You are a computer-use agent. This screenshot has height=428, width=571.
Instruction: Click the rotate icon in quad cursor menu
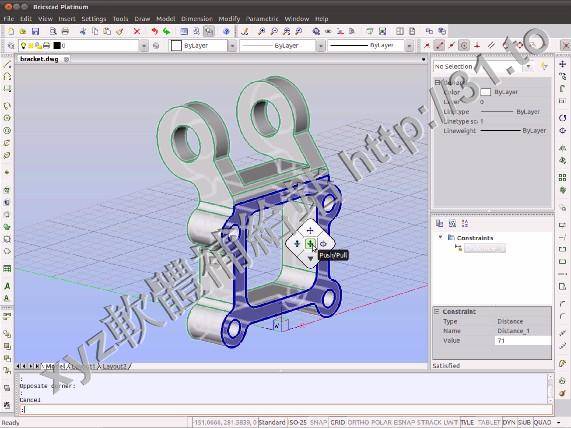(x=323, y=244)
